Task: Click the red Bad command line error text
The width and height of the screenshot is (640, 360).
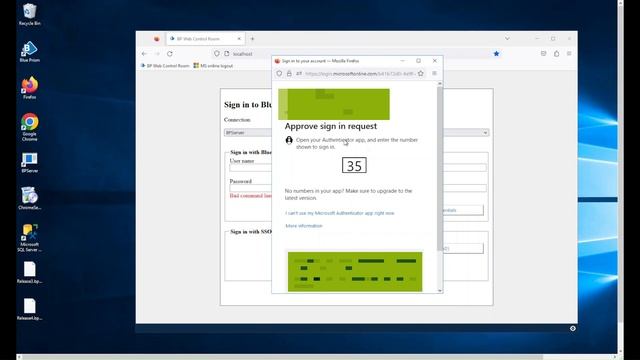Action: [x=251, y=196]
